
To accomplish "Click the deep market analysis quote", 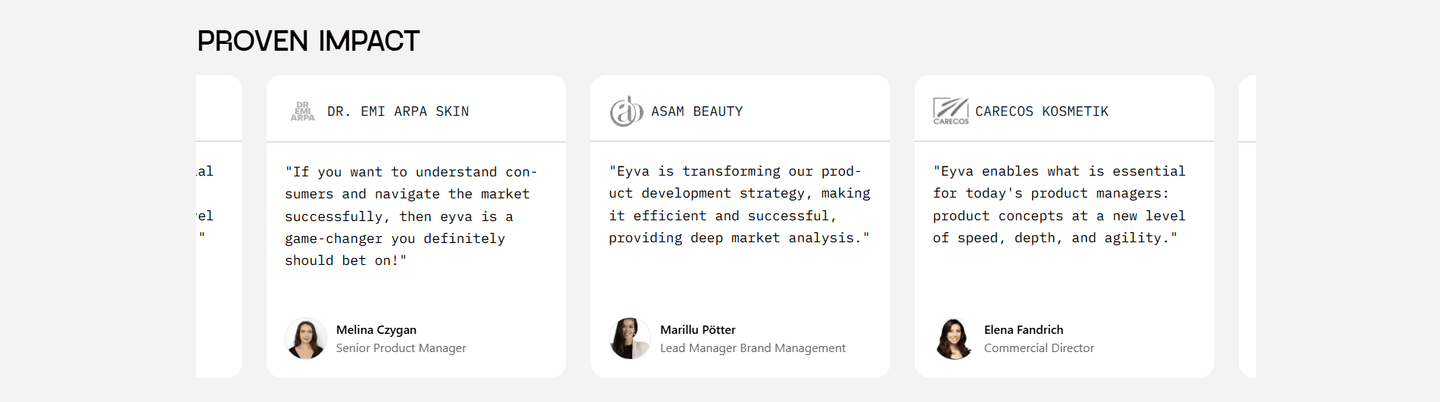I will (740, 204).
